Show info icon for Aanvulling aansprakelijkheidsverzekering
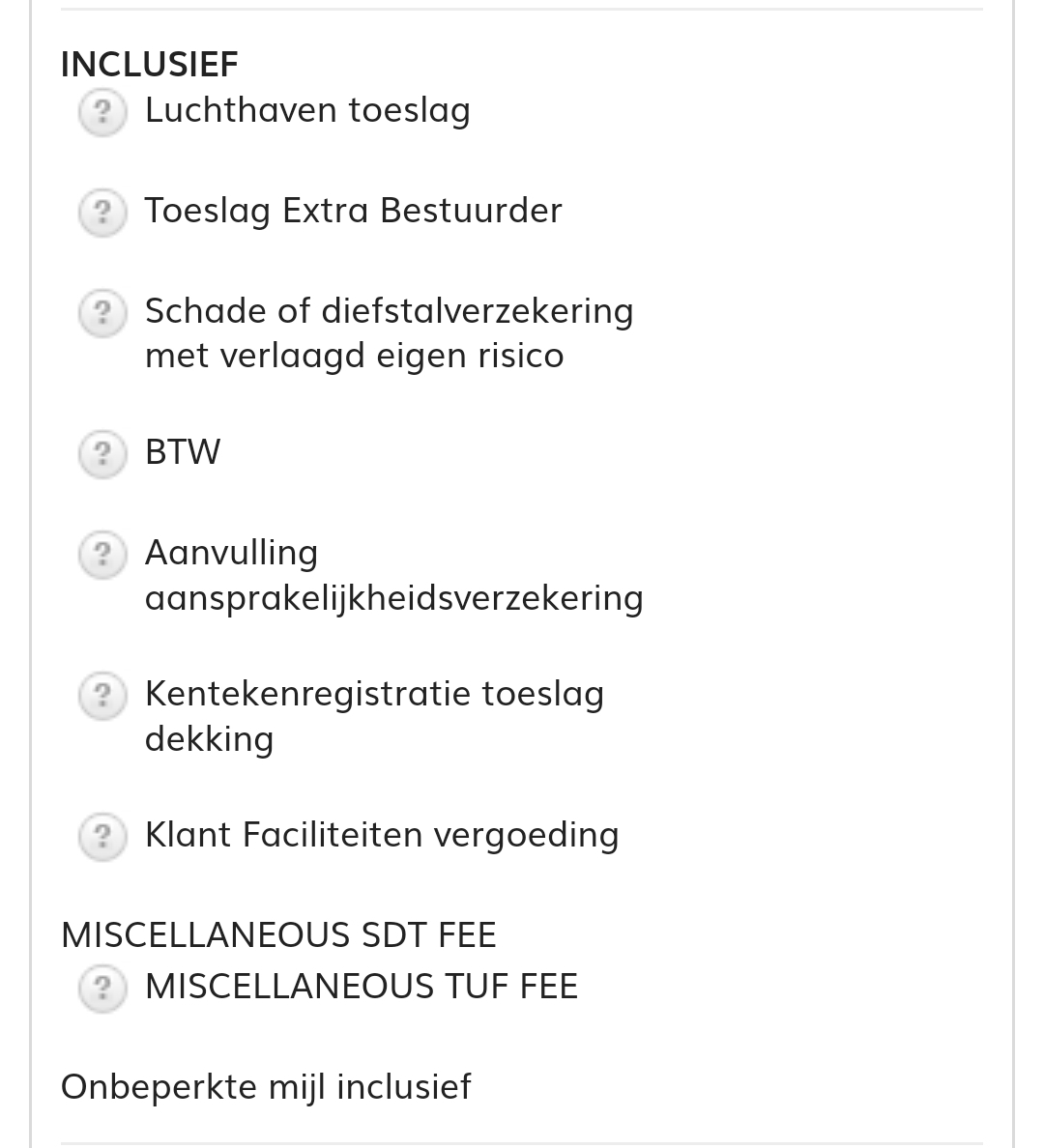Image resolution: width=1044 pixels, height=1148 pixels. tap(101, 555)
